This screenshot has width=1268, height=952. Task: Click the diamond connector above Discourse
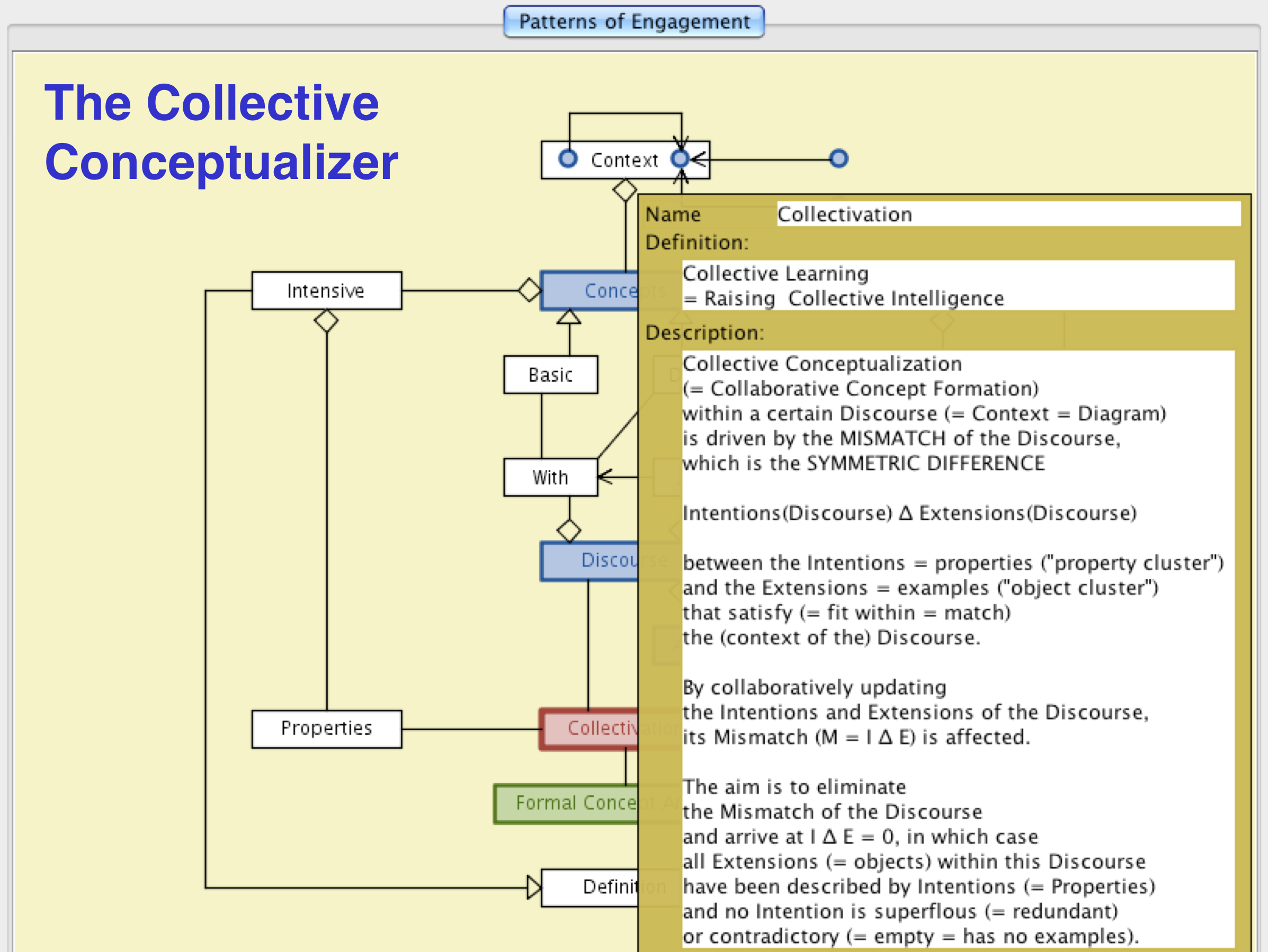coord(569,530)
